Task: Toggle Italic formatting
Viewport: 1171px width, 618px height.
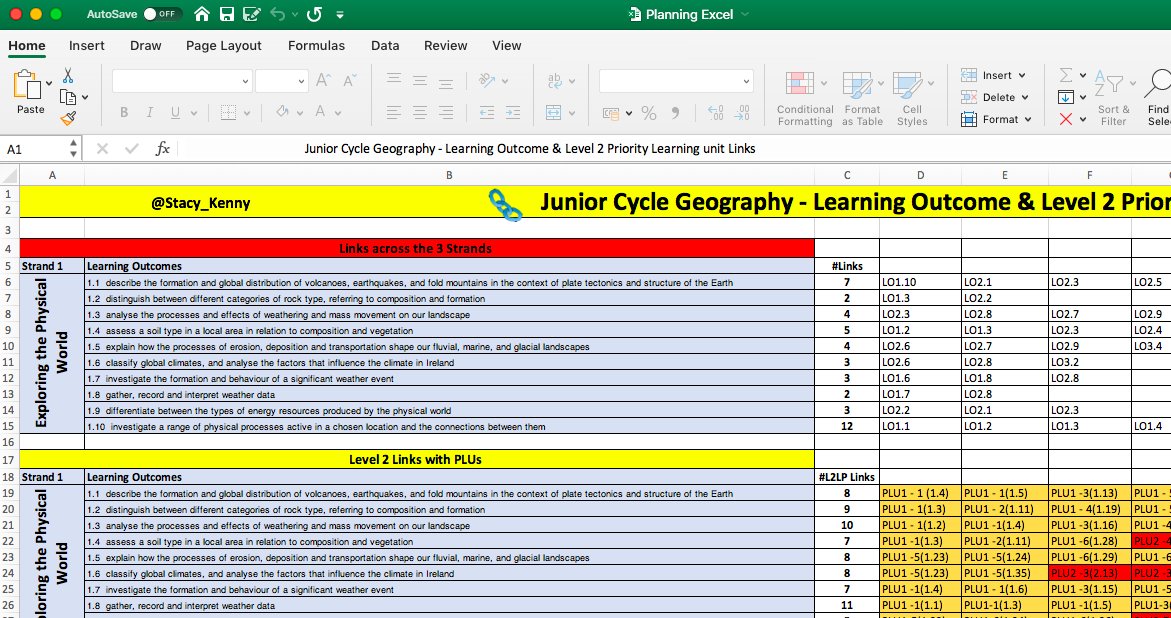Action: click(x=149, y=112)
